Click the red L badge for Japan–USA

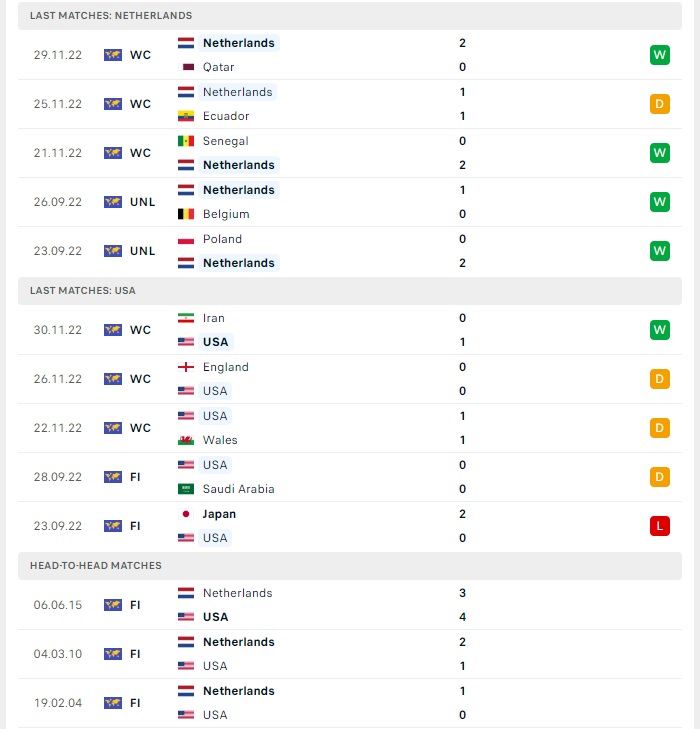tap(660, 526)
